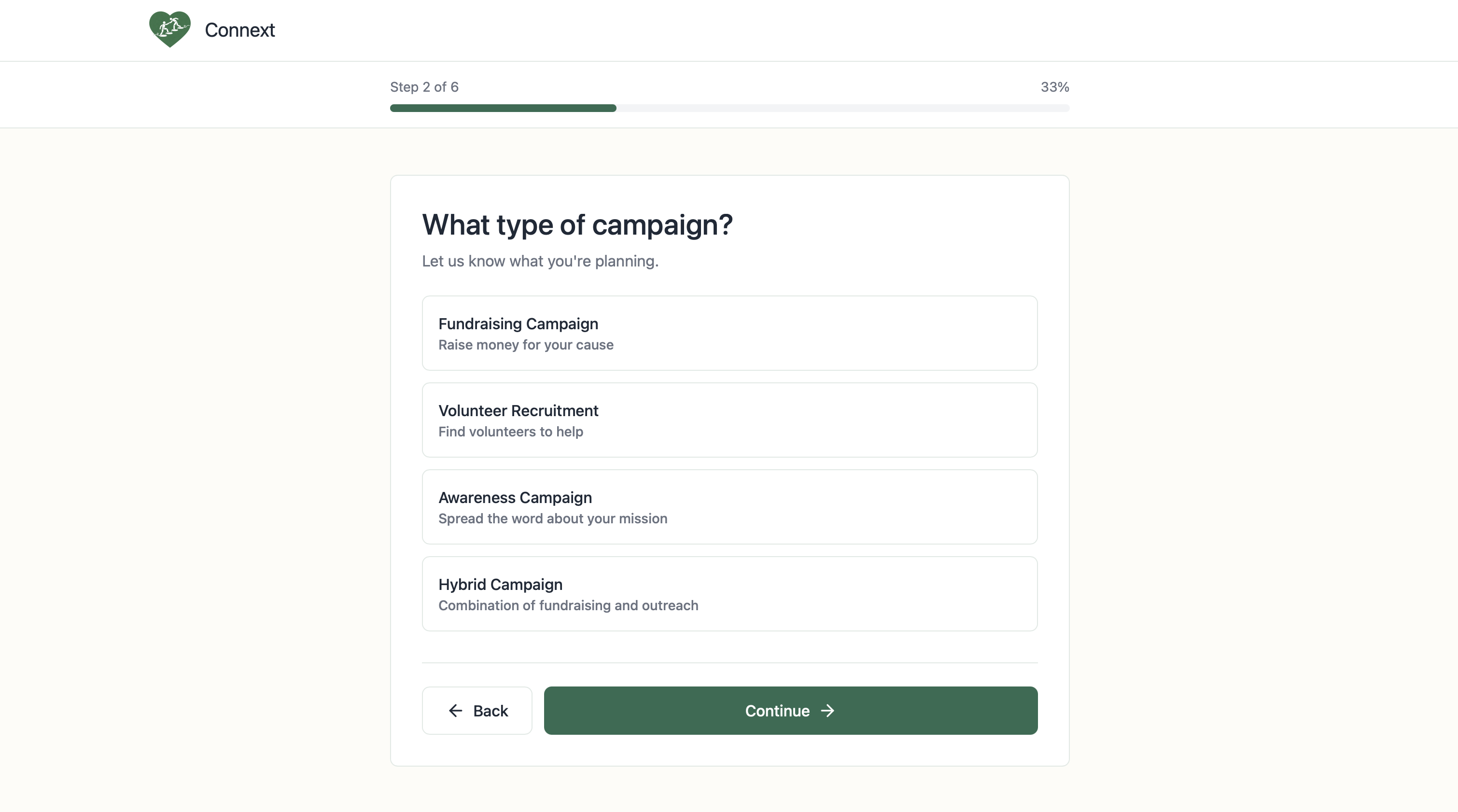Click the right arrow icon in Continue
Screen dimensions: 1458x812
point(827,711)
